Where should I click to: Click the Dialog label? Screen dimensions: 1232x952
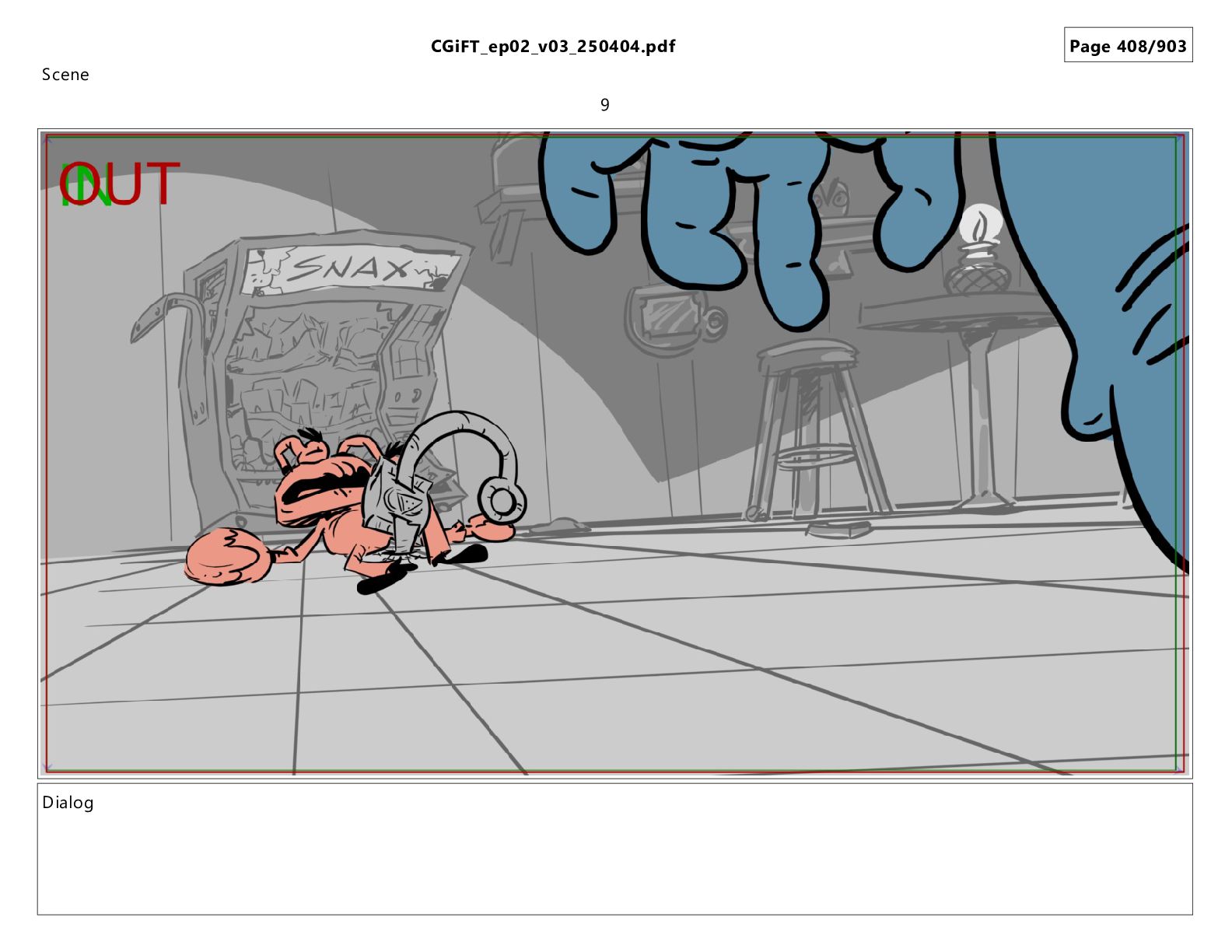click(68, 803)
